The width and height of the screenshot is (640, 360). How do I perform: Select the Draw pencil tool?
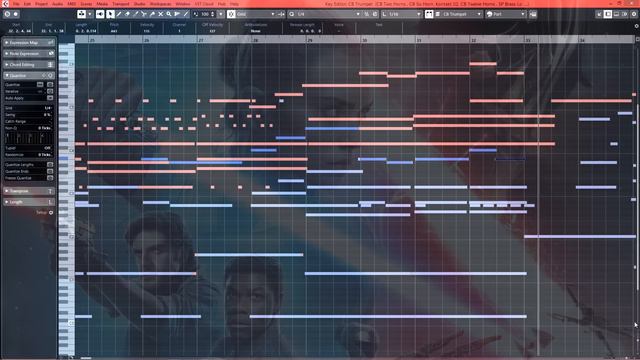click(x=119, y=14)
